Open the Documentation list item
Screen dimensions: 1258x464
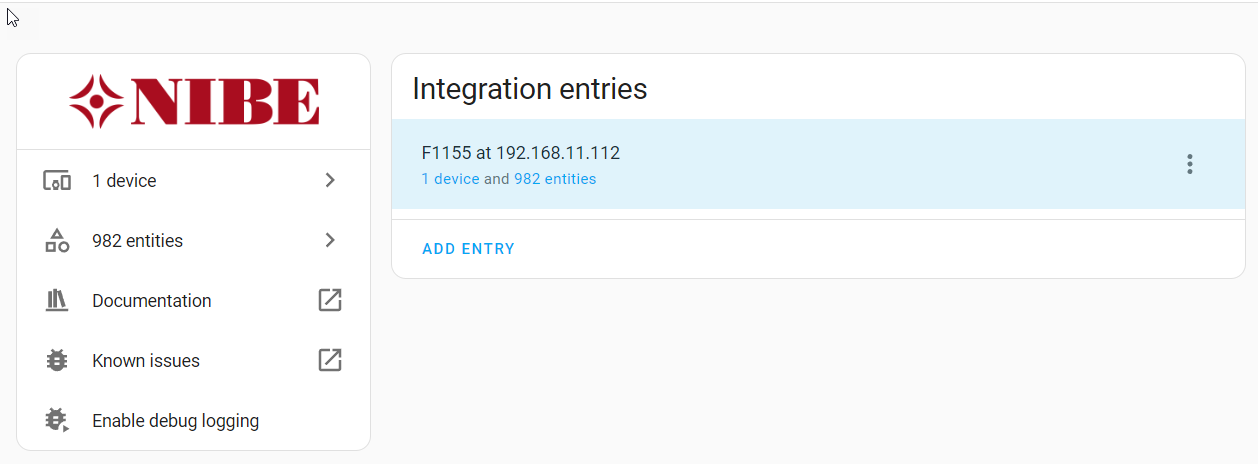tap(152, 301)
